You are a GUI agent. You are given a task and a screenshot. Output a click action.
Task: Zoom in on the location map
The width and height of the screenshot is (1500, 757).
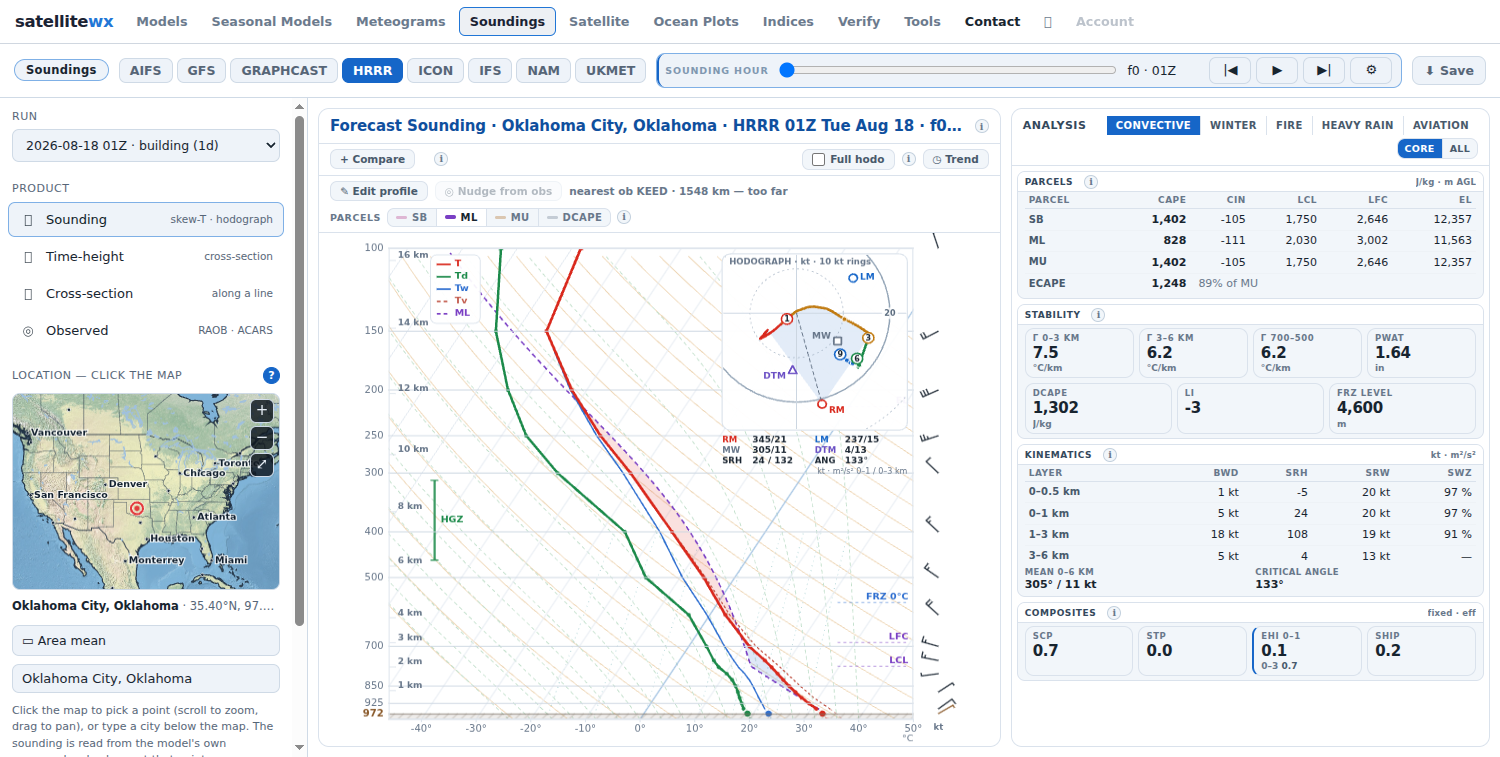261,410
